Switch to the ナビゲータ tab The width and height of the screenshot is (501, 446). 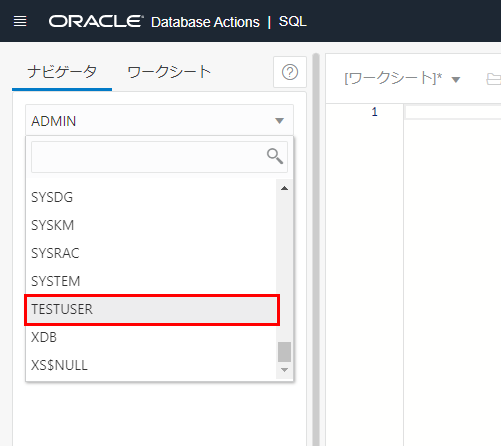tap(62, 72)
